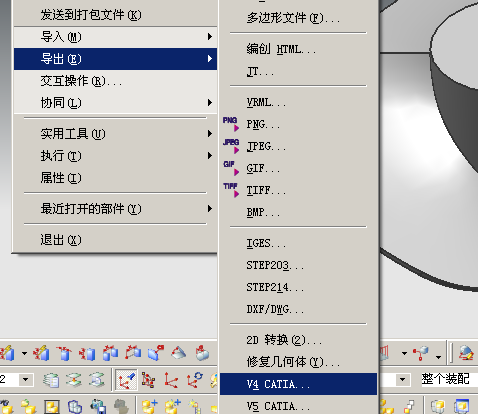Click rotate WCS icon with blue arrows
The width and height of the screenshot is (478, 414).
coord(194,380)
